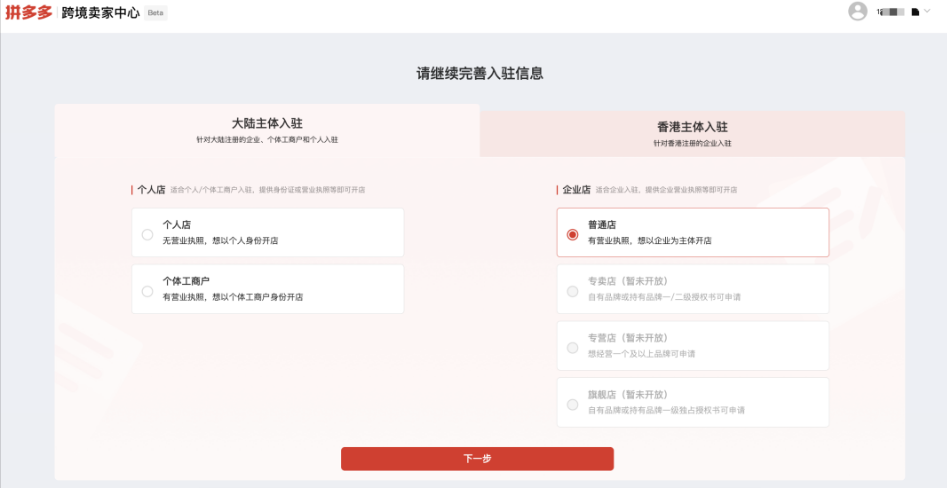Image resolution: width=947 pixels, height=488 pixels.
Task: Select the 普通店 radio button
Action: click(x=573, y=234)
